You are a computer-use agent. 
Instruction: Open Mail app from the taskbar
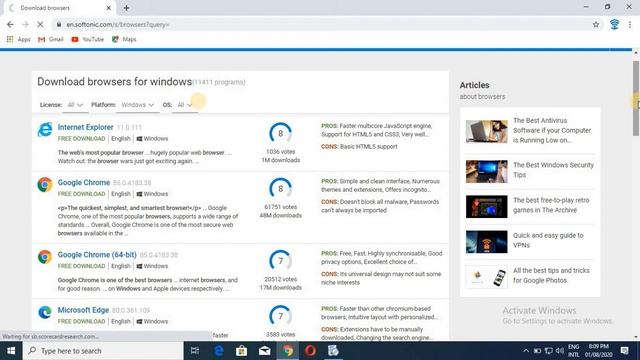click(264, 351)
